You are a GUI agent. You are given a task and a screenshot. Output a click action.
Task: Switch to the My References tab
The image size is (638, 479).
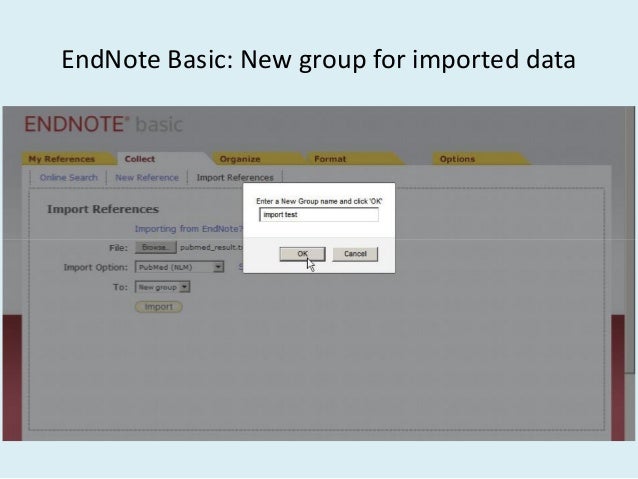(x=62, y=159)
